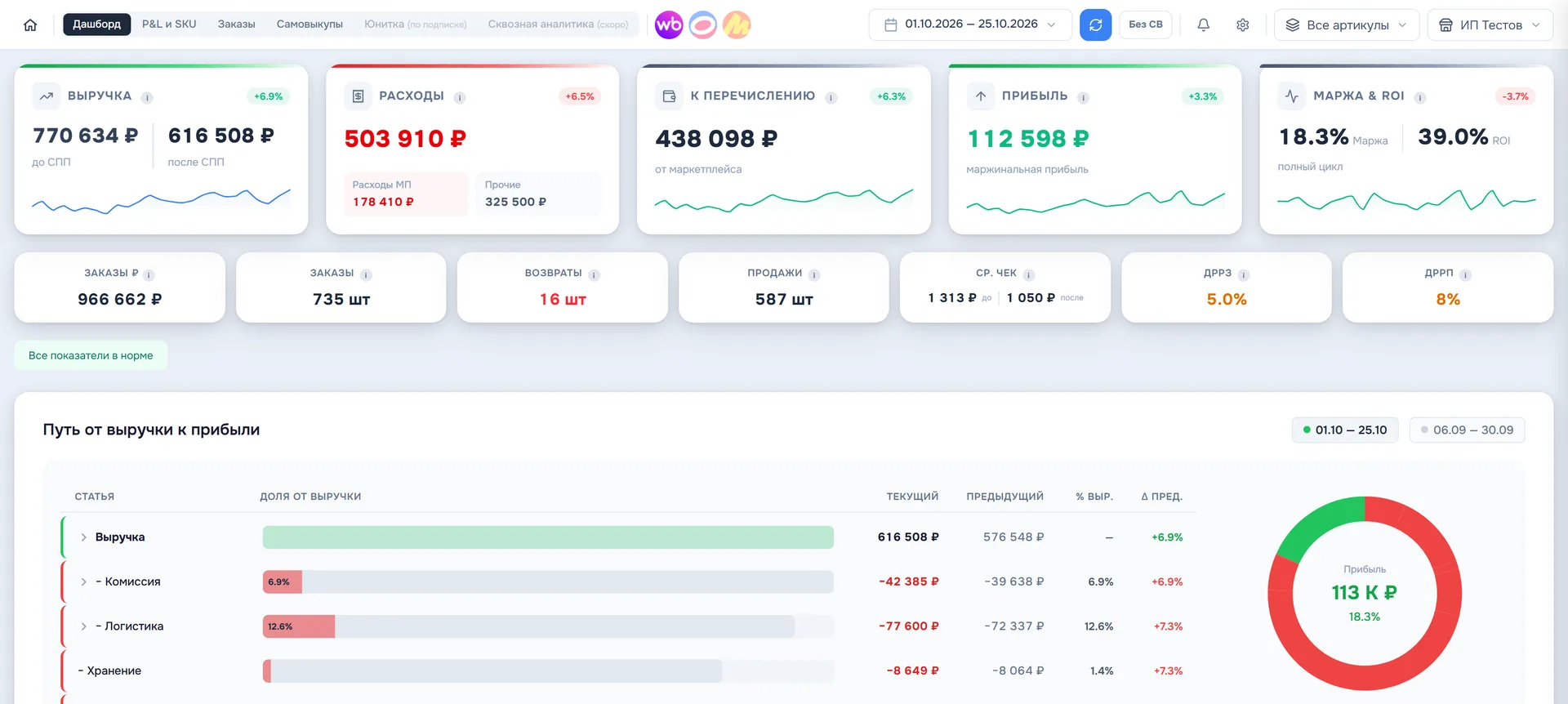Click the Расходы МП tile 178 410 ₽
Viewport: 1568px width, 704px height.
pos(405,194)
